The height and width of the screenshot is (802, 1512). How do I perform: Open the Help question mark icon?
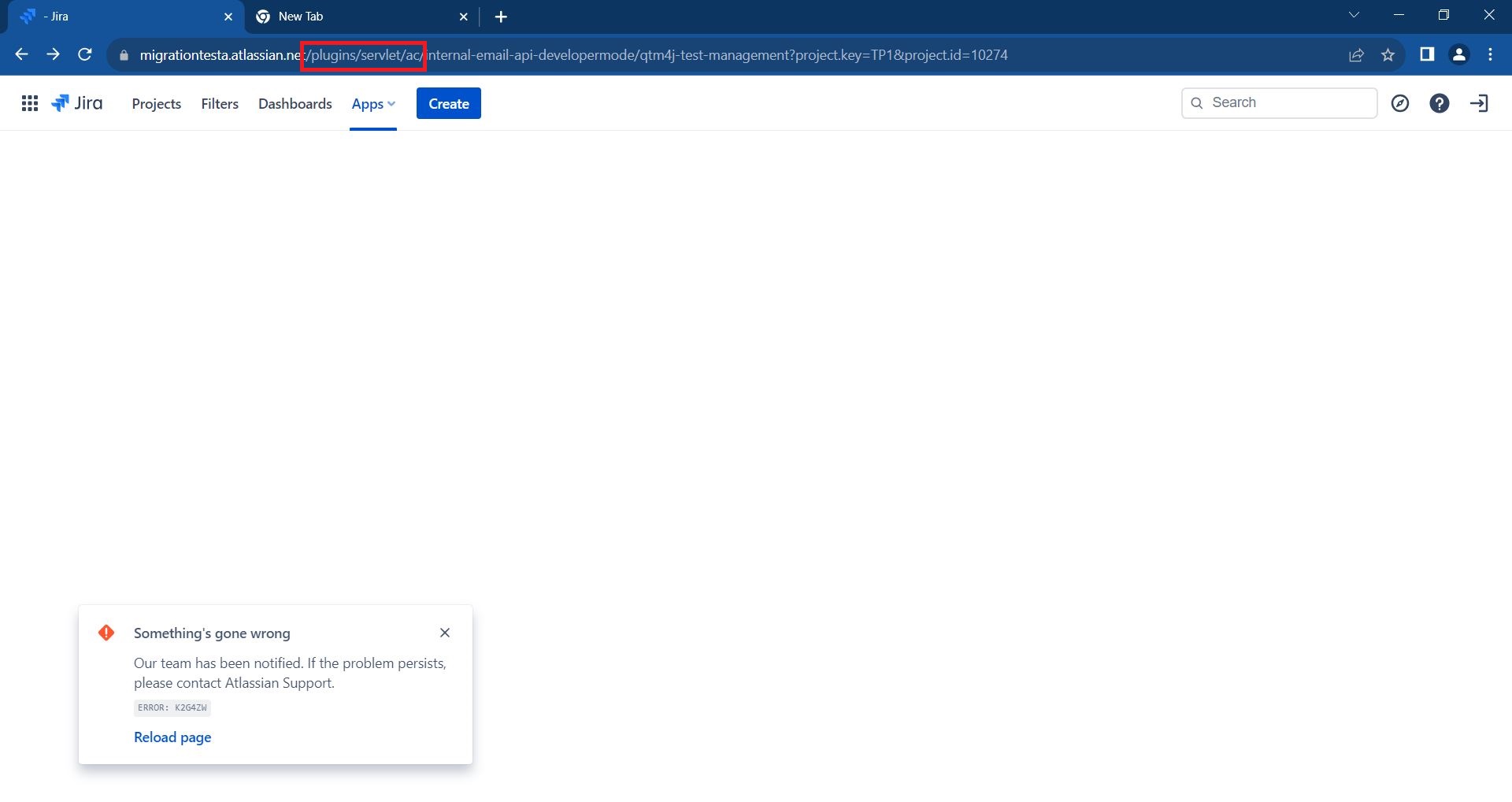(x=1440, y=103)
